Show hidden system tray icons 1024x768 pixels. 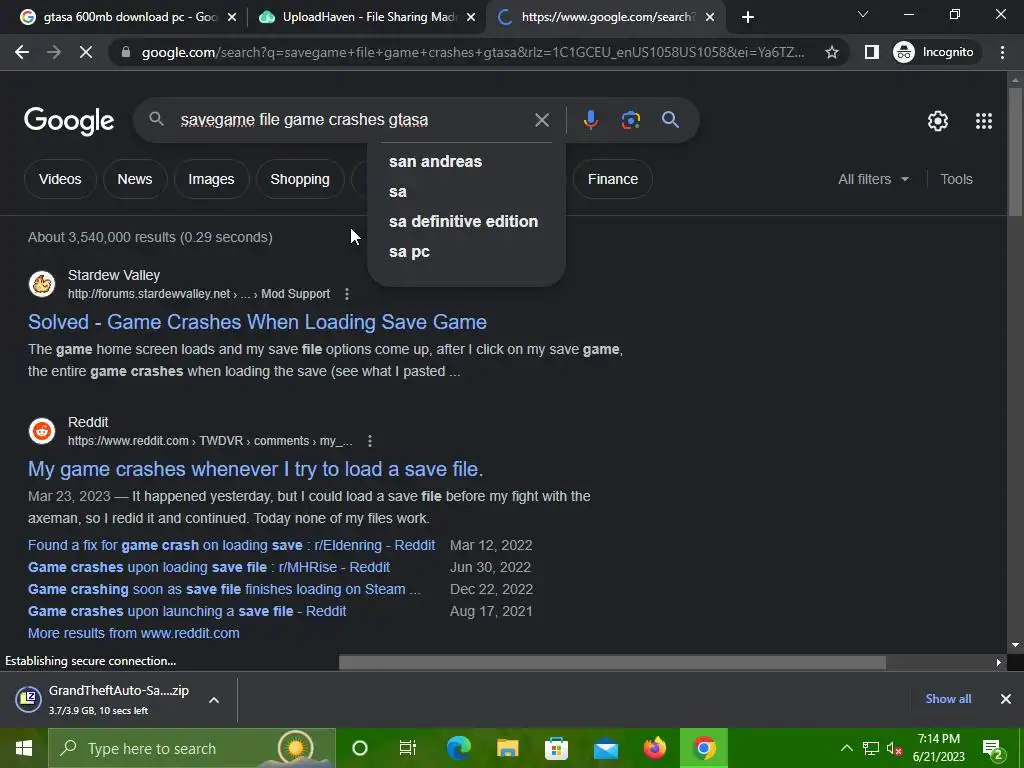pos(846,748)
